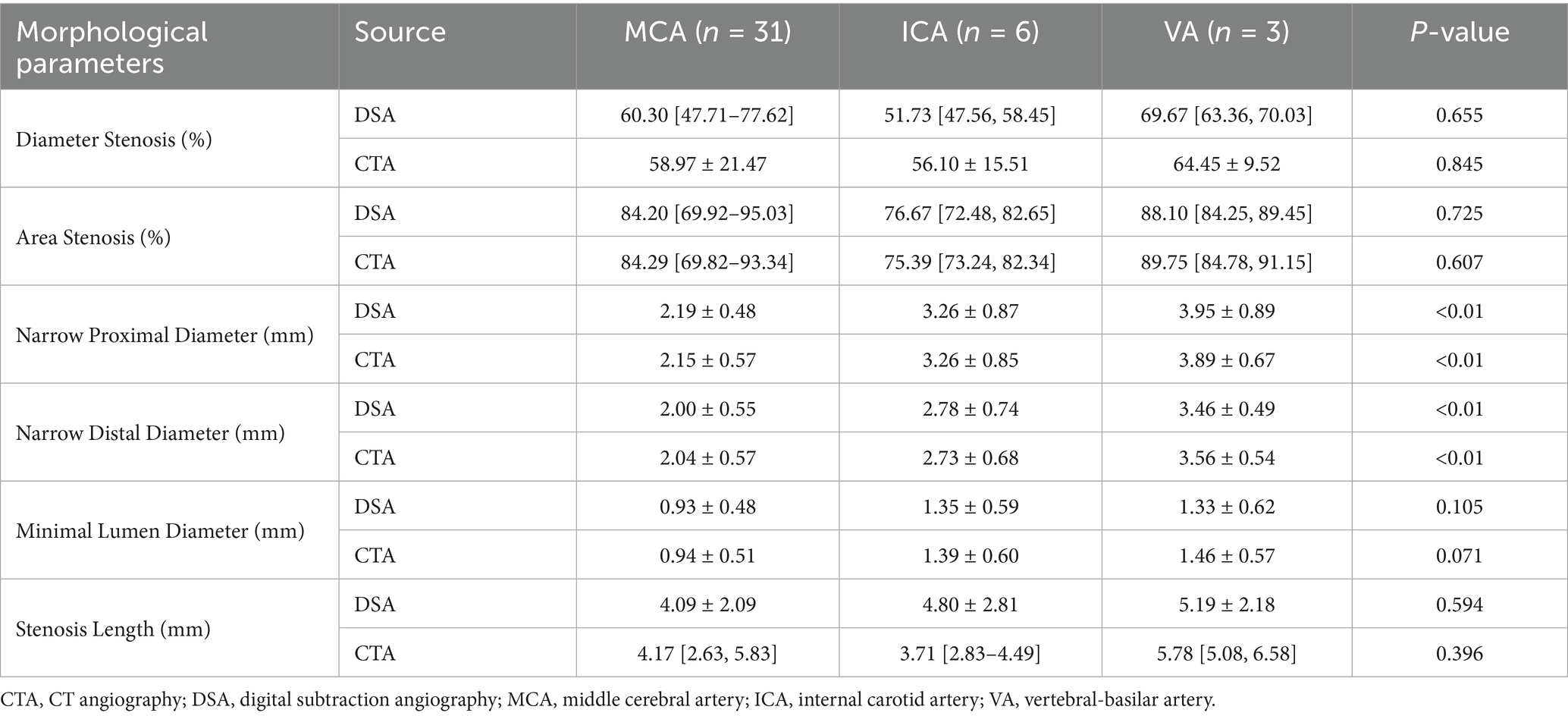Viewport: 1568px width, 716px height.
Task: Click the P-value cell "0.396"
Action: 1459,653
